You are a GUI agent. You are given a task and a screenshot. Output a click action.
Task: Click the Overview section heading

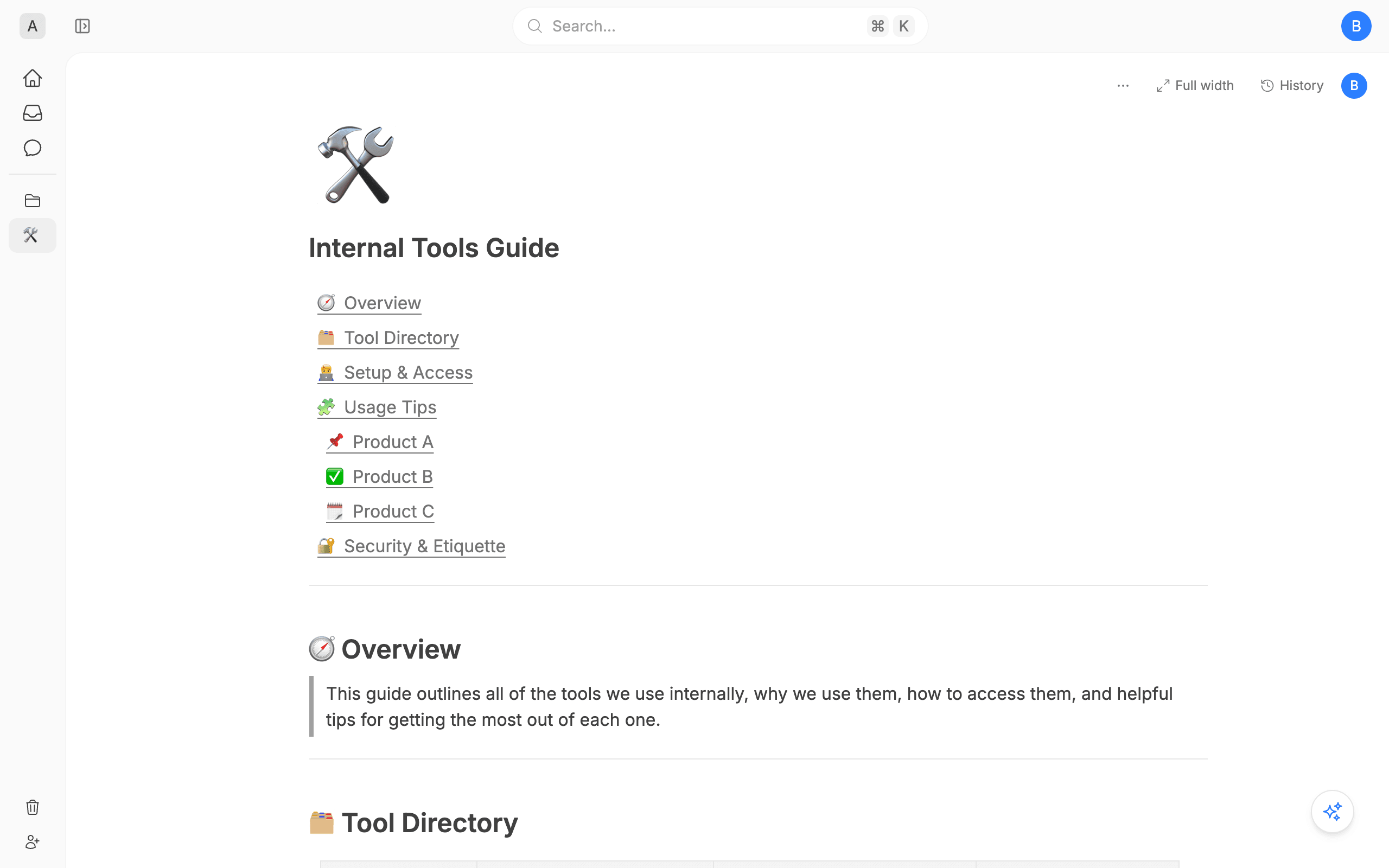(400, 649)
